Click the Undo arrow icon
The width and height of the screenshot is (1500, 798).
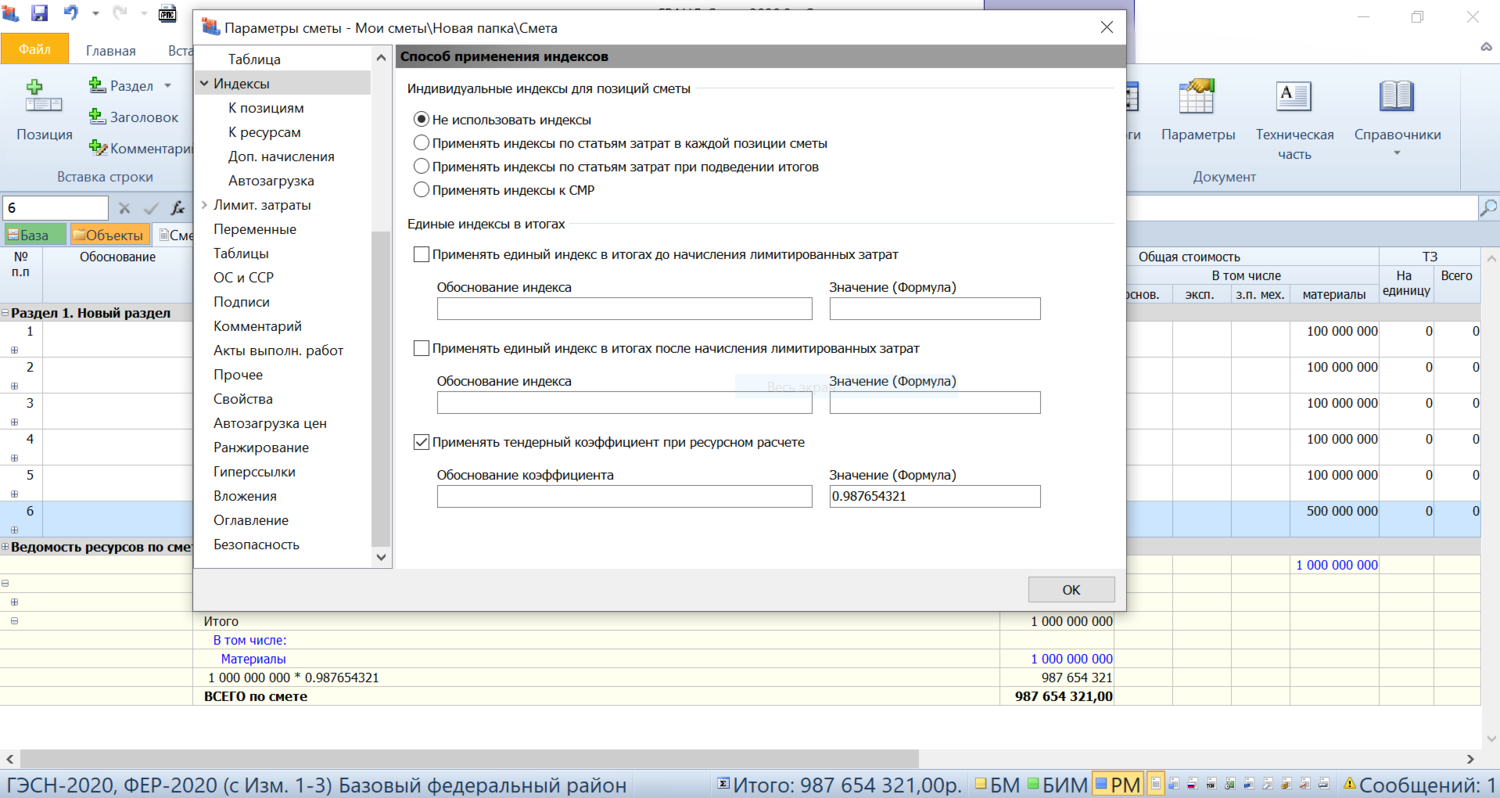[71, 14]
